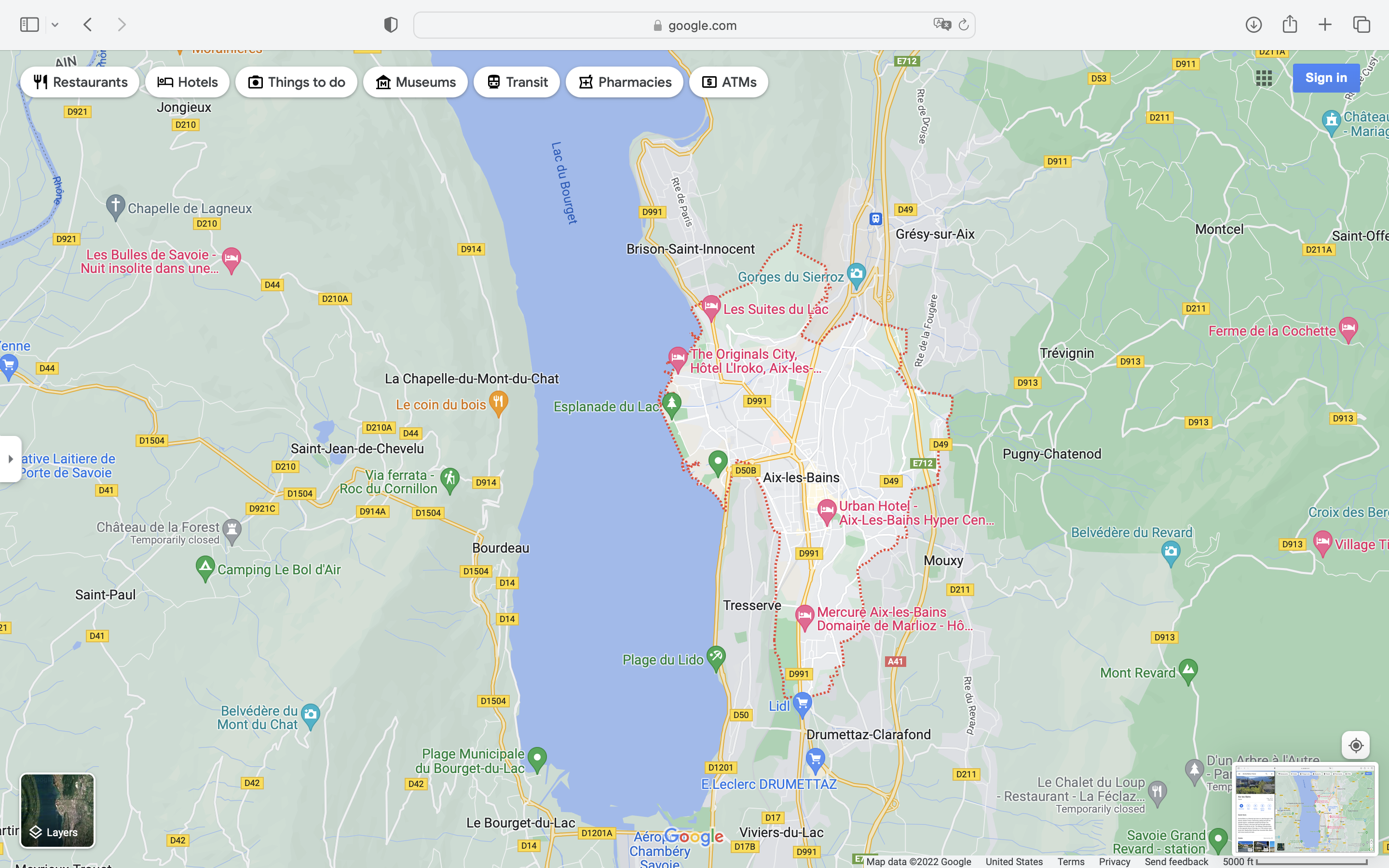Expand the collapsed side panel arrow
Screen dimensions: 1389x868
point(10,459)
